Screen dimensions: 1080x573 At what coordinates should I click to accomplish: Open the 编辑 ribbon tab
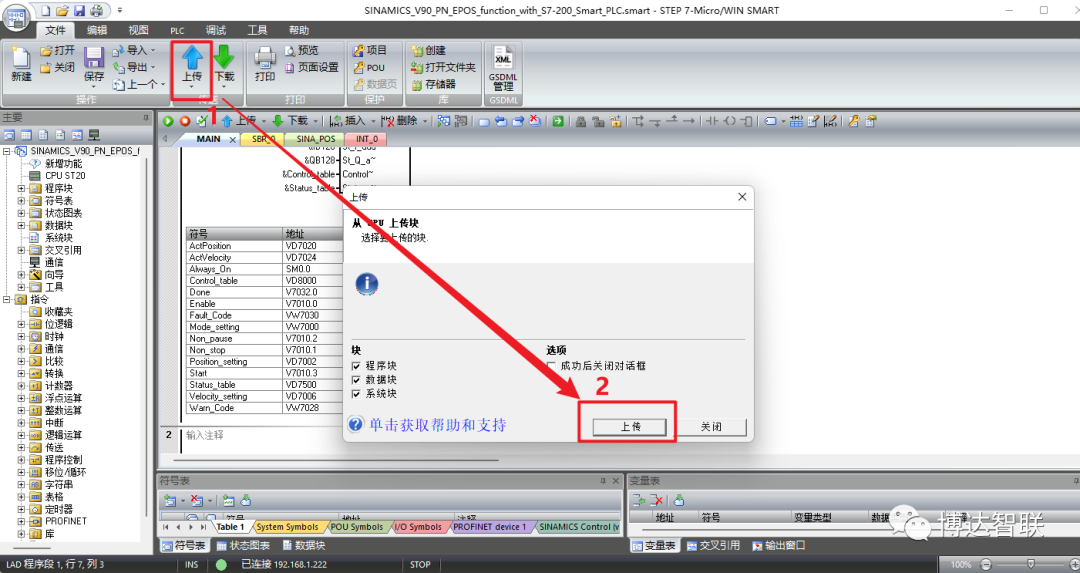tap(96, 30)
